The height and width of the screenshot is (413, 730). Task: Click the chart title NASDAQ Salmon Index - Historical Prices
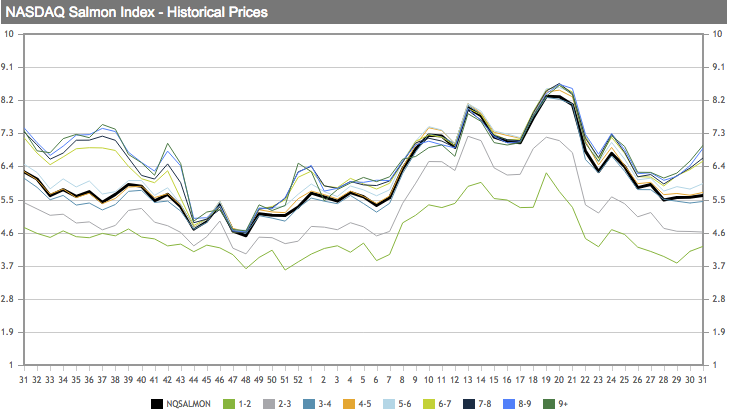136,12
